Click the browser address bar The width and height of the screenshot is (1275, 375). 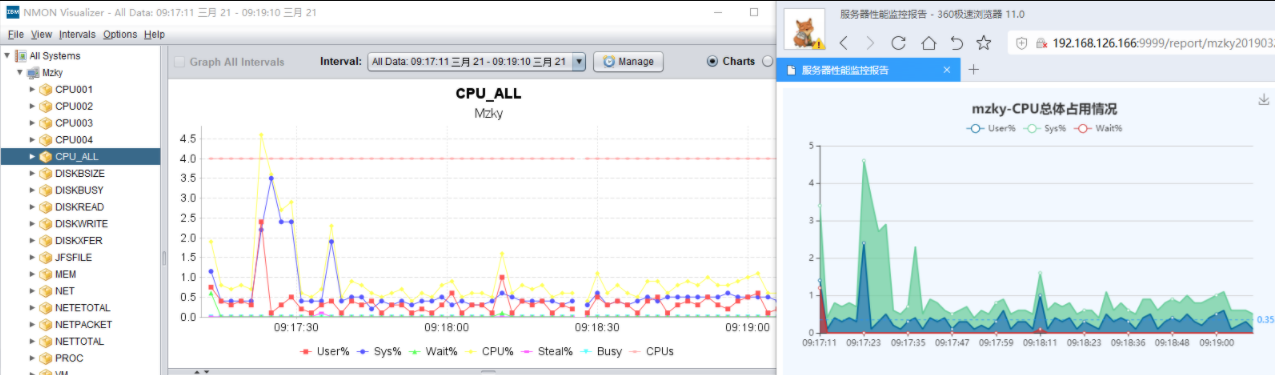click(x=1140, y=43)
